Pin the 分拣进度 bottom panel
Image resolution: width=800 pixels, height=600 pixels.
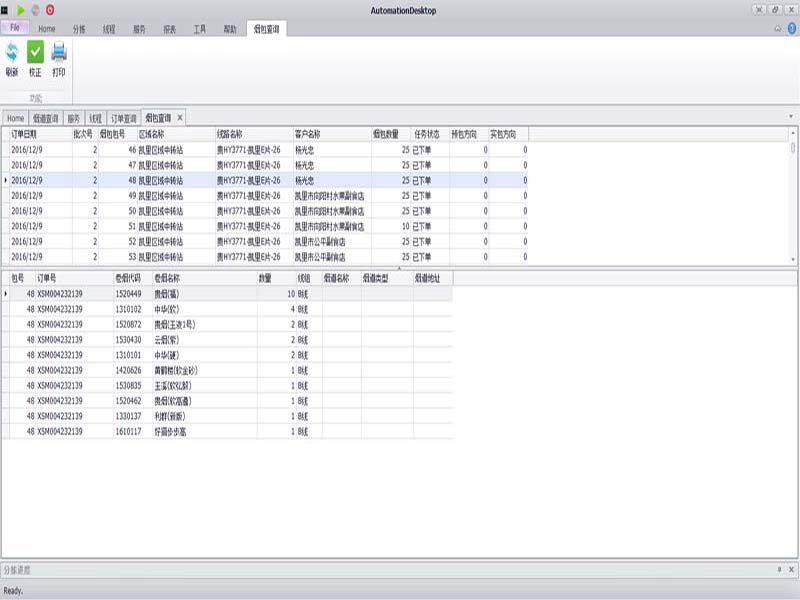tap(779, 570)
